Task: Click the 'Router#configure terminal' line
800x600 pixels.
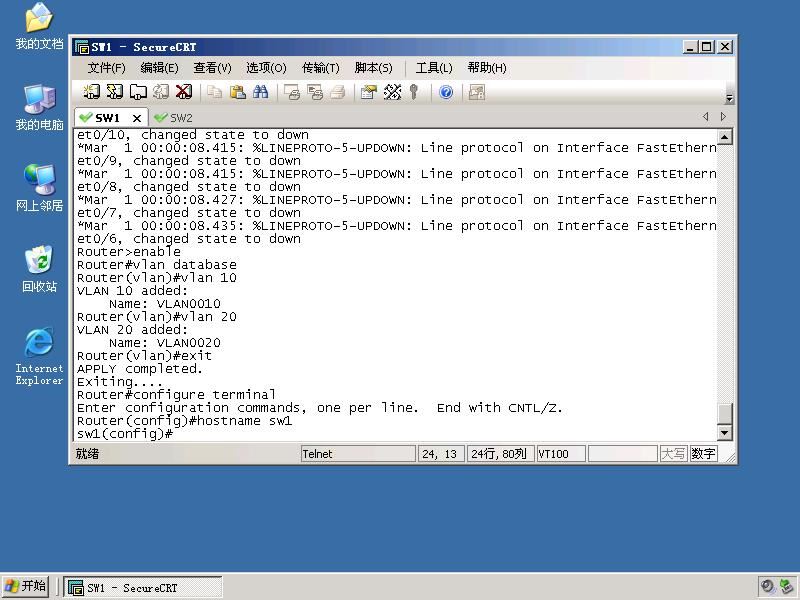Action: [x=176, y=395]
